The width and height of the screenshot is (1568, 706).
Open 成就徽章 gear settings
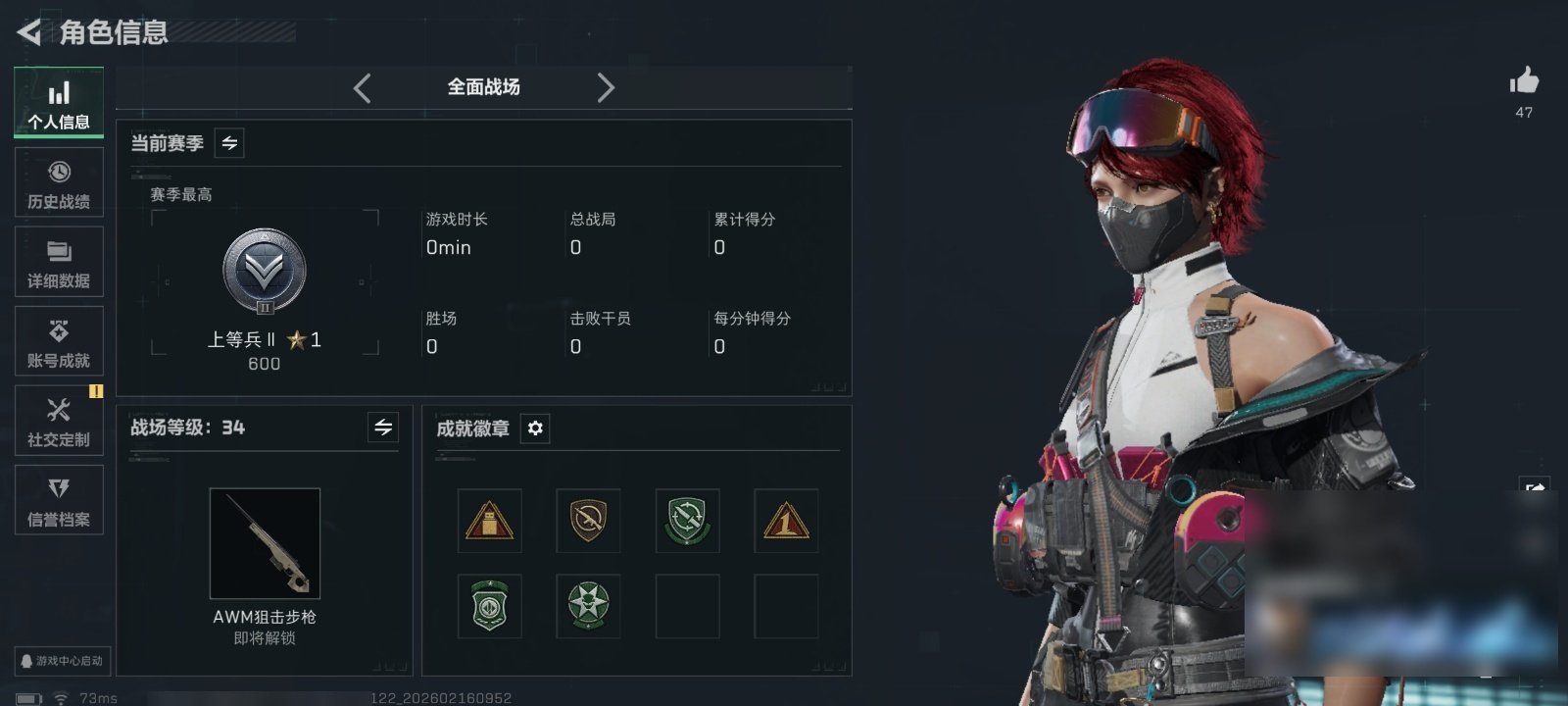(535, 429)
